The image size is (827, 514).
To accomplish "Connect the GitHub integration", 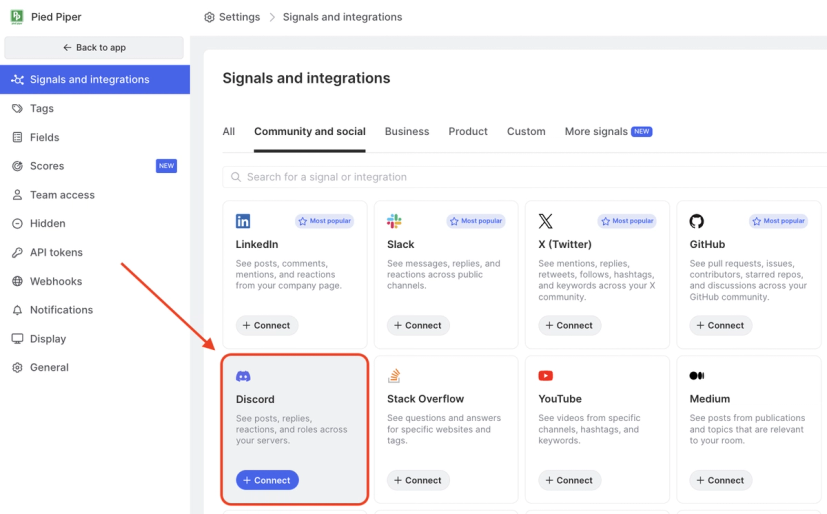I will [x=720, y=325].
